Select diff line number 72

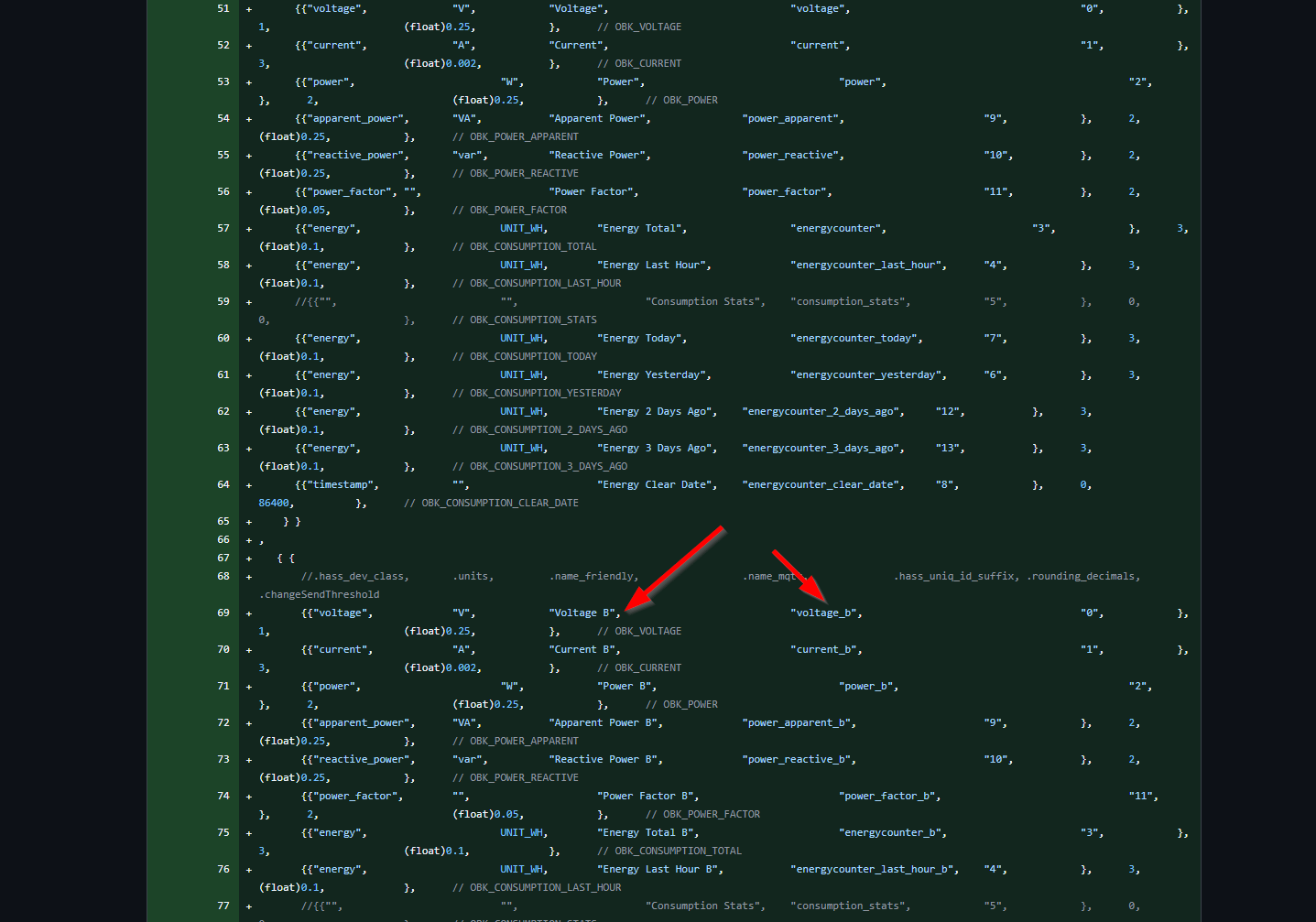point(223,722)
